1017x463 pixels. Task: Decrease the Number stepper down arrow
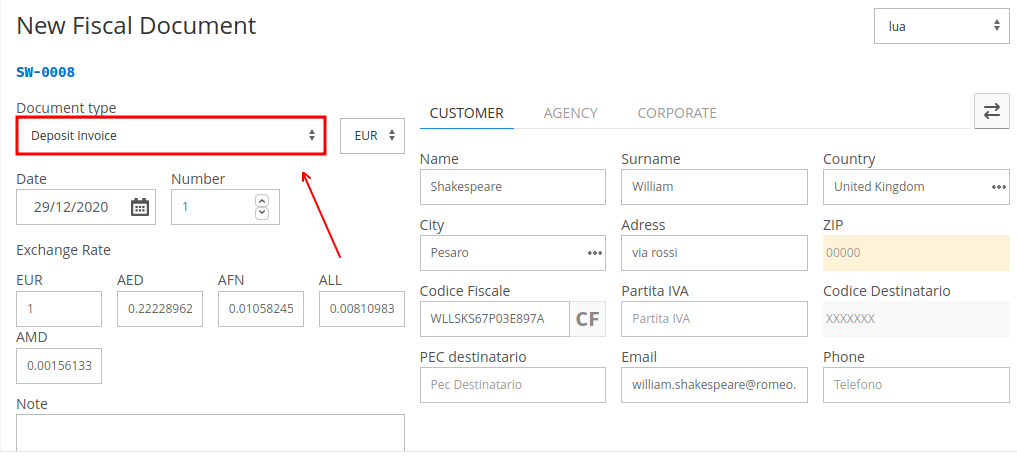point(262,213)
